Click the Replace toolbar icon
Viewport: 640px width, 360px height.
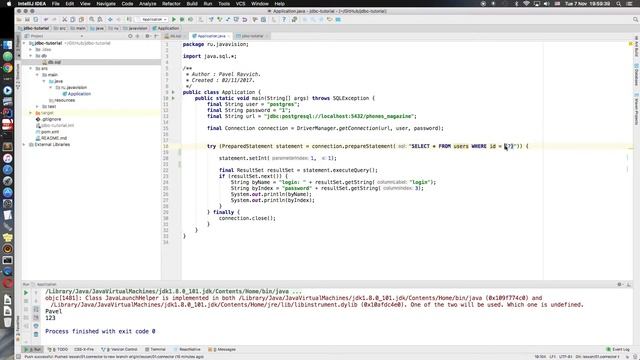tap(100, 20)
